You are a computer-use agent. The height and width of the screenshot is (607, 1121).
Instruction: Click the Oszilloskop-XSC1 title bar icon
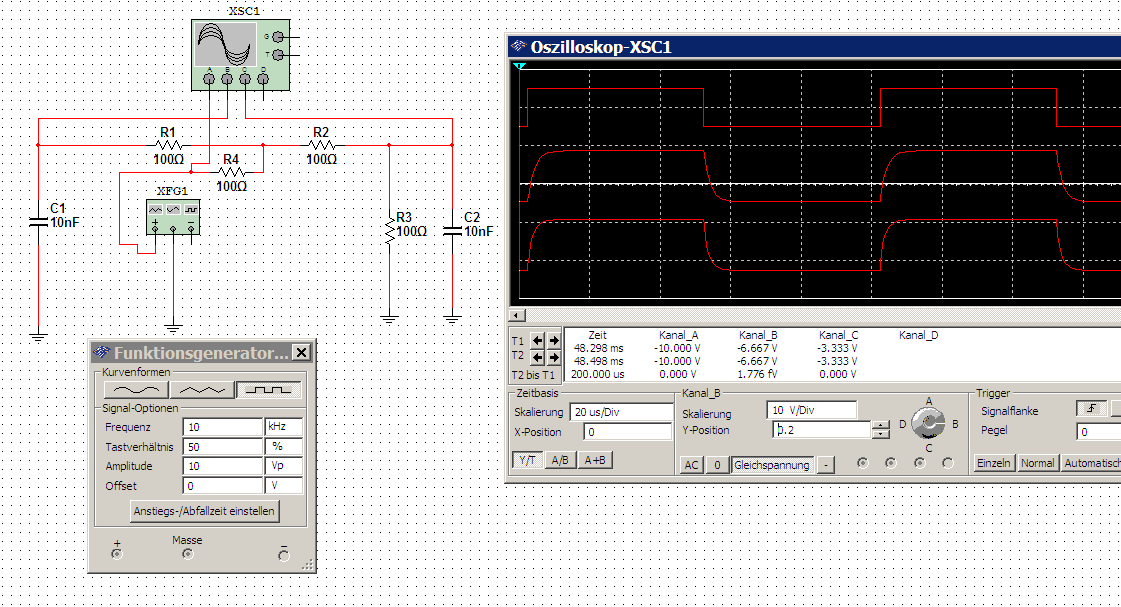[518, 47]
